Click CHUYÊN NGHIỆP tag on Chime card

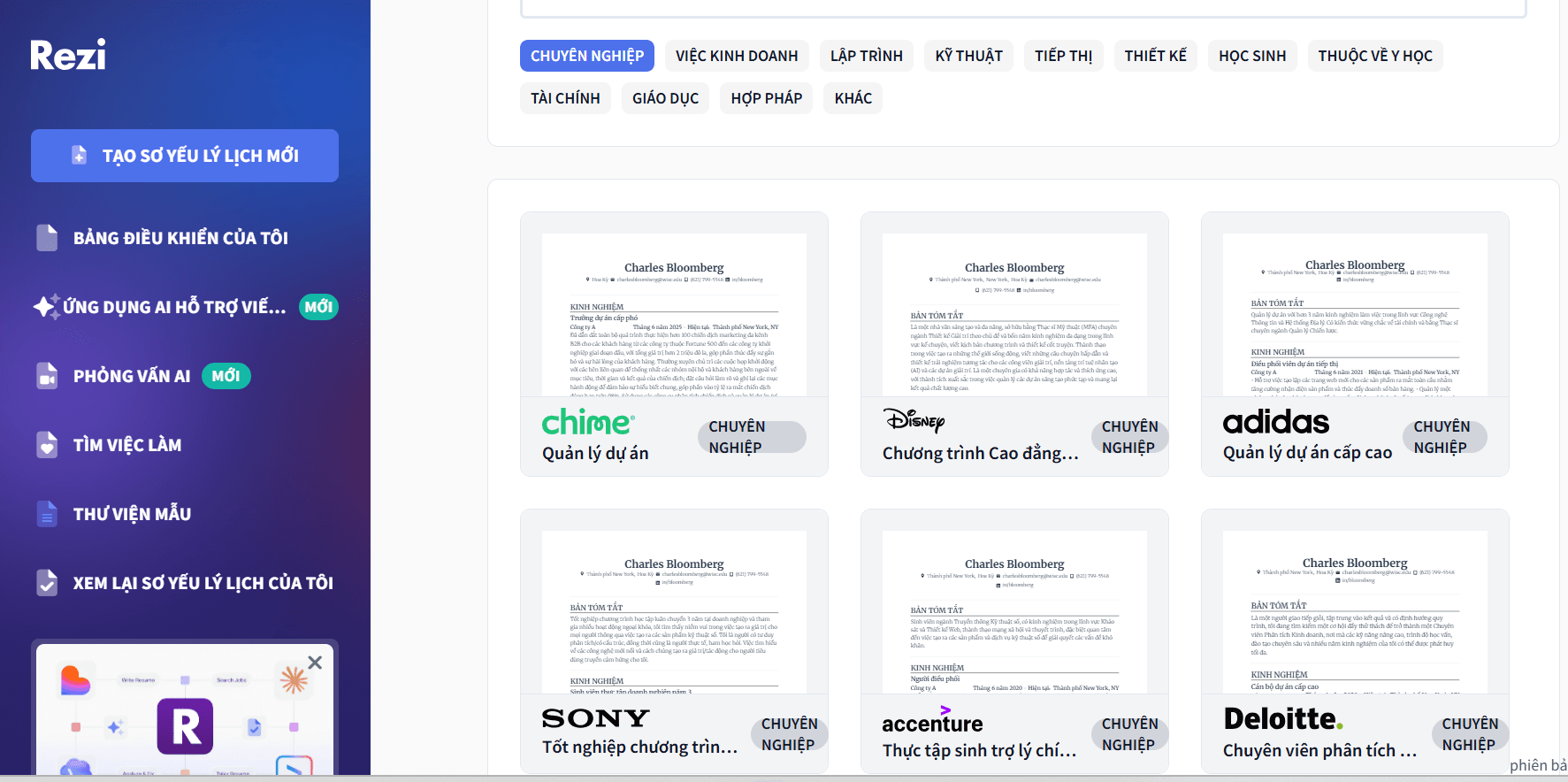[x=752, y=437]
